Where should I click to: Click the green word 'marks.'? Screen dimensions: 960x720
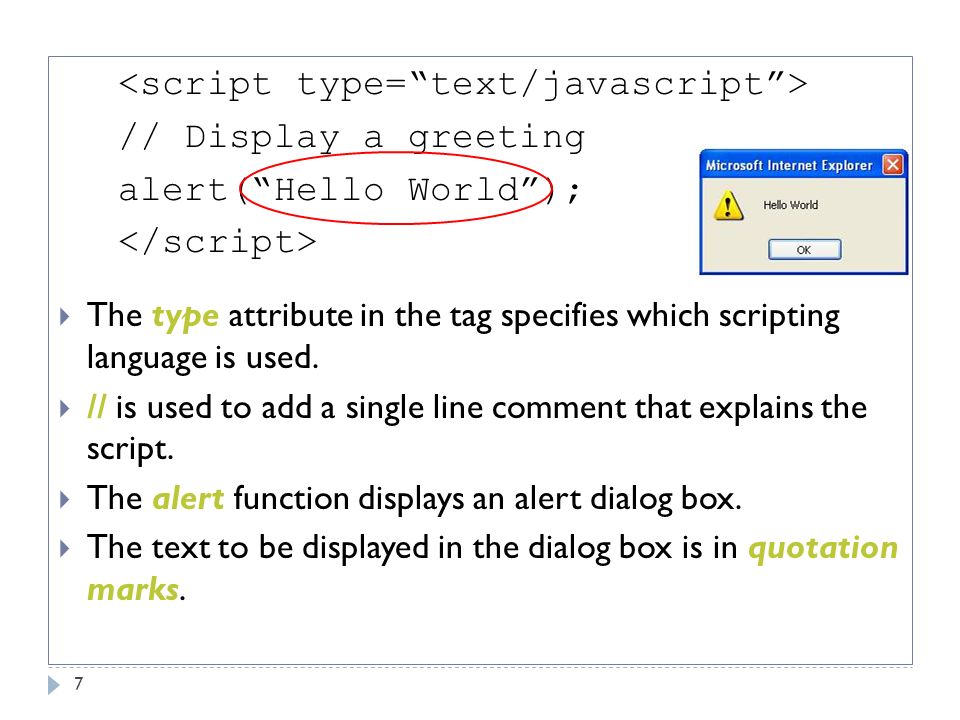coord(136,590)
